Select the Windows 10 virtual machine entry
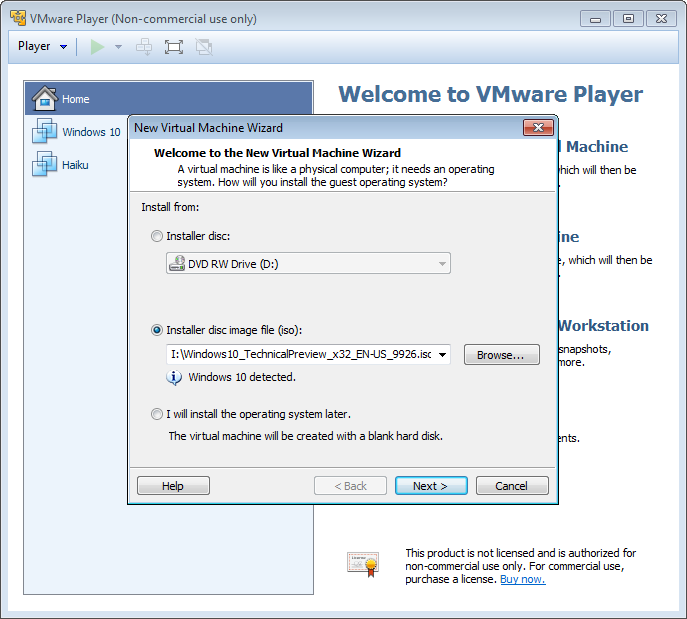This screenshot has height=619, width=687. [x=77, y=131]
